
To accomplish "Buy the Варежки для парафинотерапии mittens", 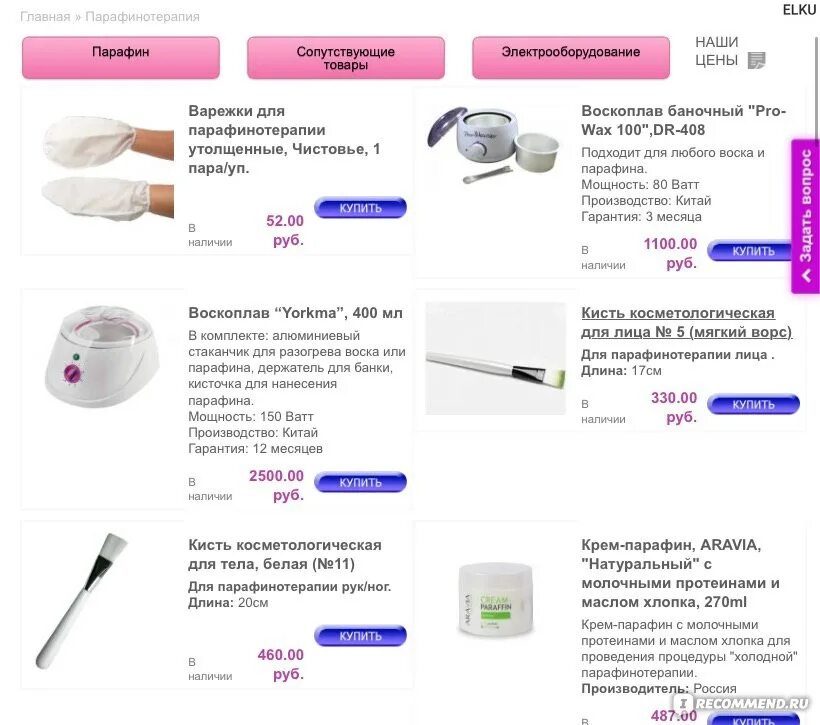I will pyautogui.click(x=360, y=208).
